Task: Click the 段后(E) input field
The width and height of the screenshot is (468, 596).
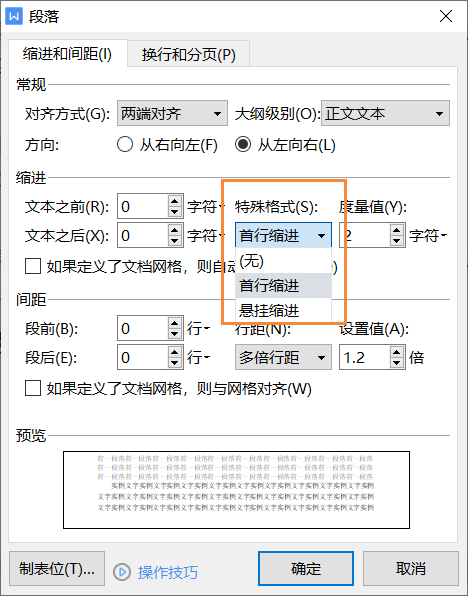Action: pos(143,357)
